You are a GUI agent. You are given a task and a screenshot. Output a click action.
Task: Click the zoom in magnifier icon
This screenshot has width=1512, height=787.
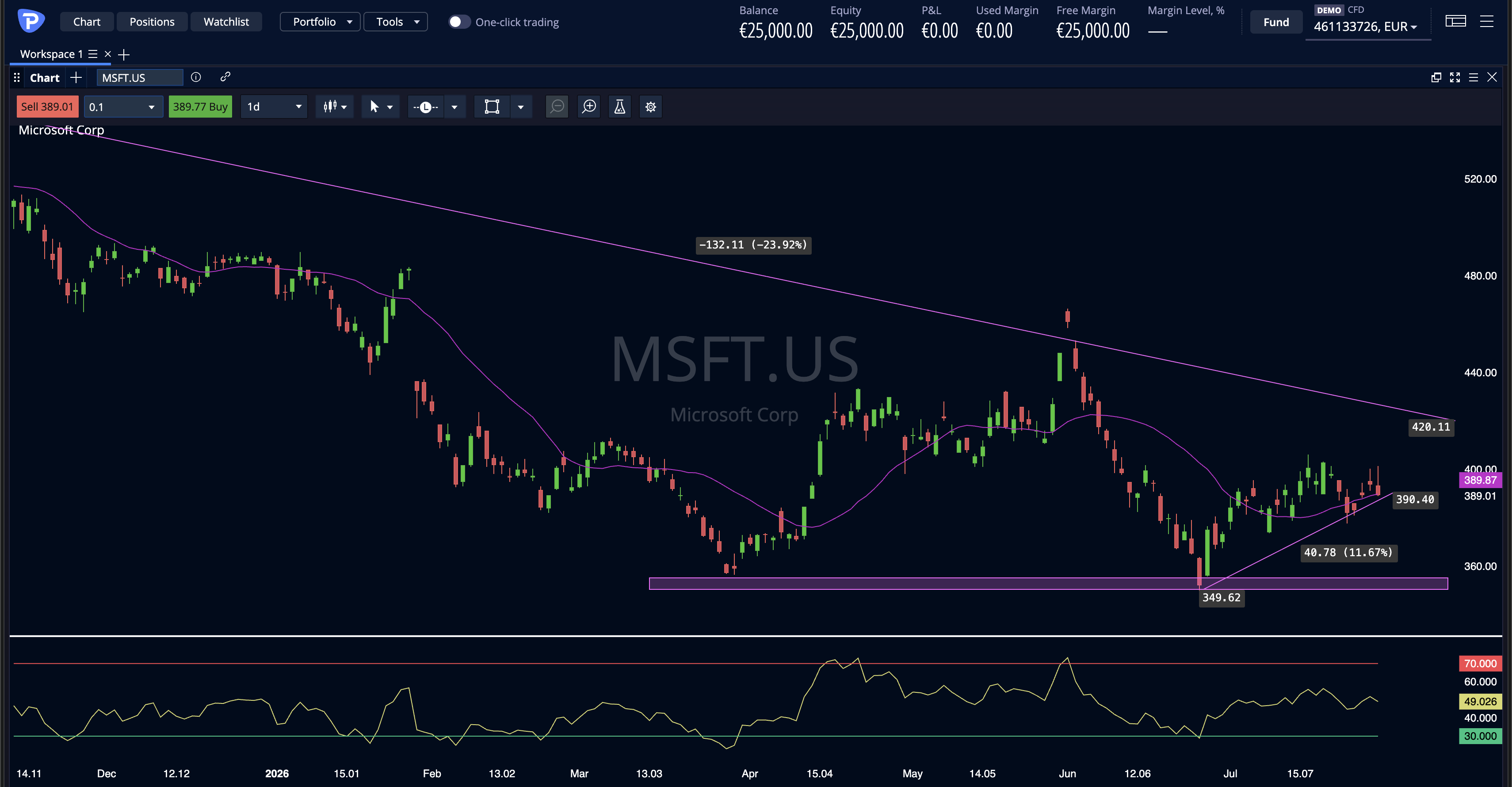[589, 107]
